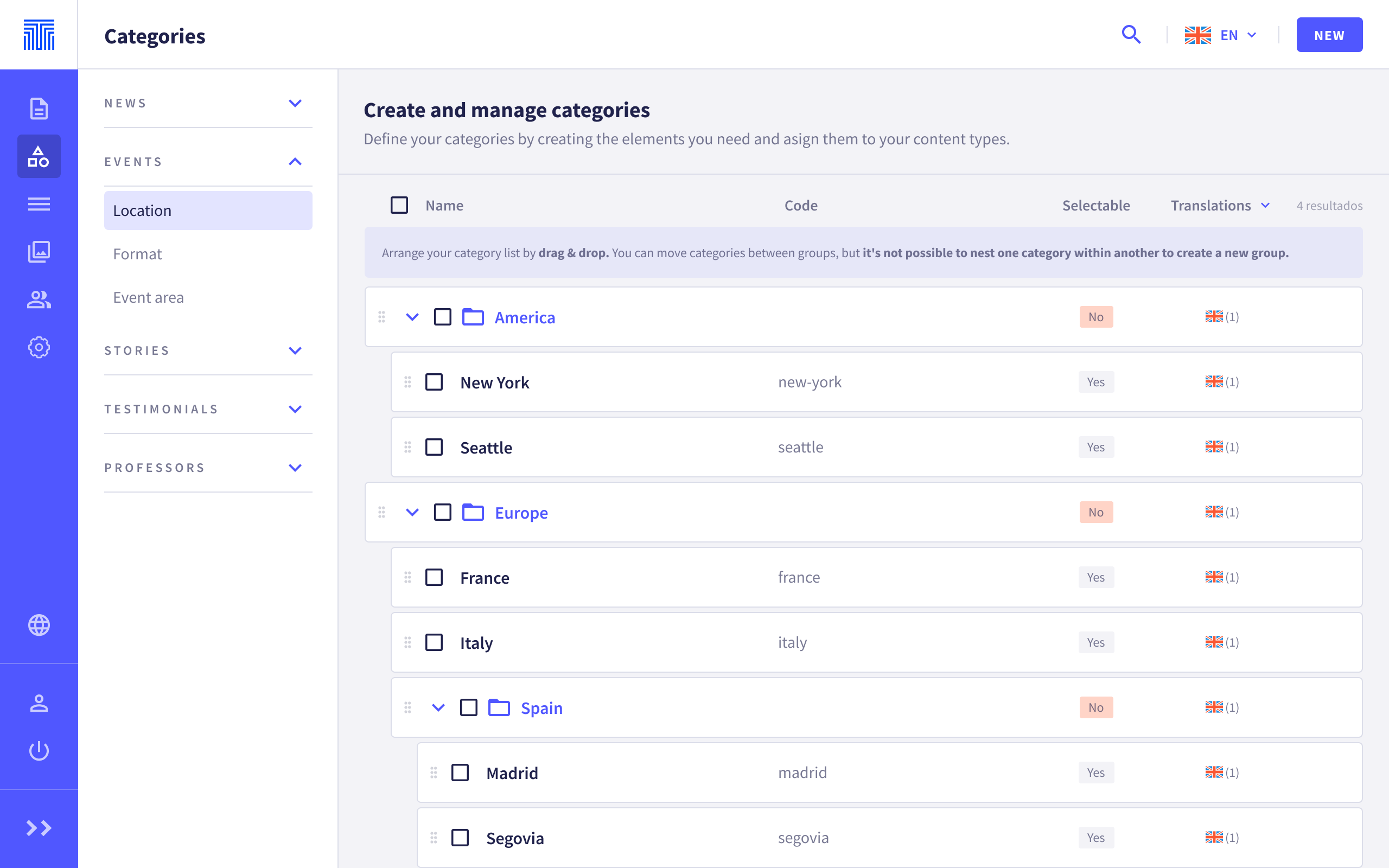Click the globe icon in sidebar
The width and height of the screenshot is (1389, 868).
tap(39, 624)
